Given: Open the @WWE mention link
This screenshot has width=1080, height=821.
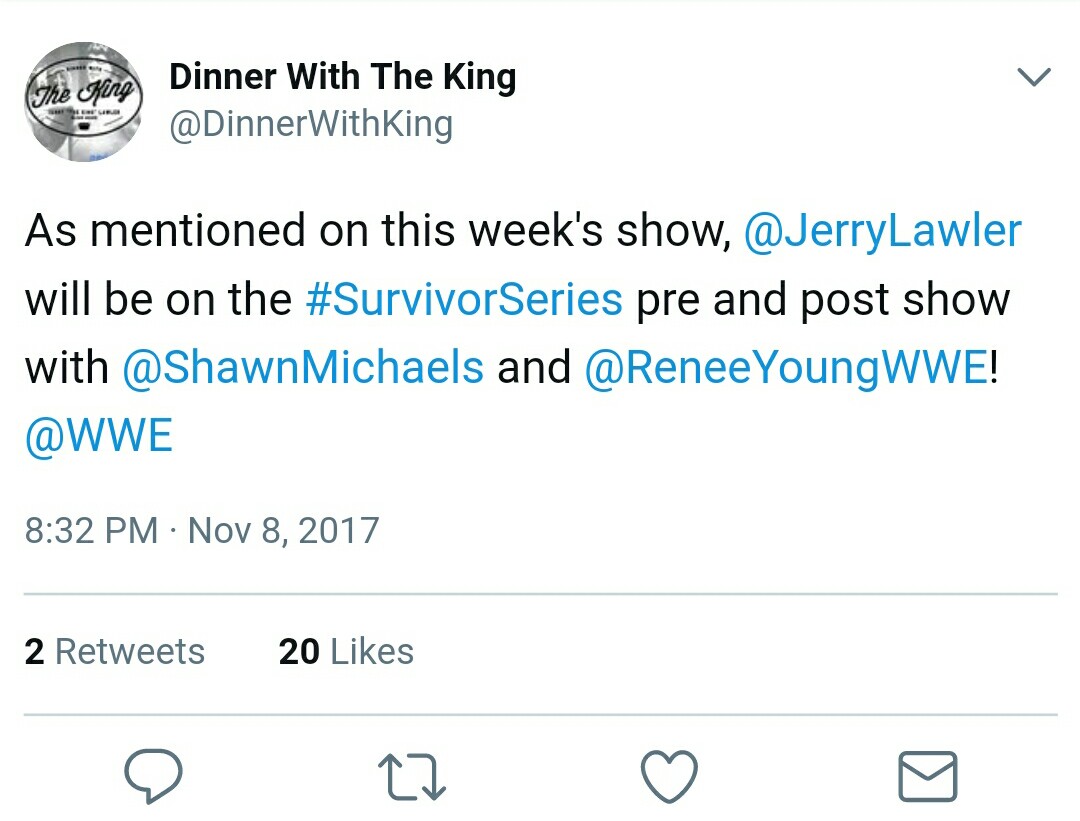Looking at the screenshot, I should [x=99, y=435].
